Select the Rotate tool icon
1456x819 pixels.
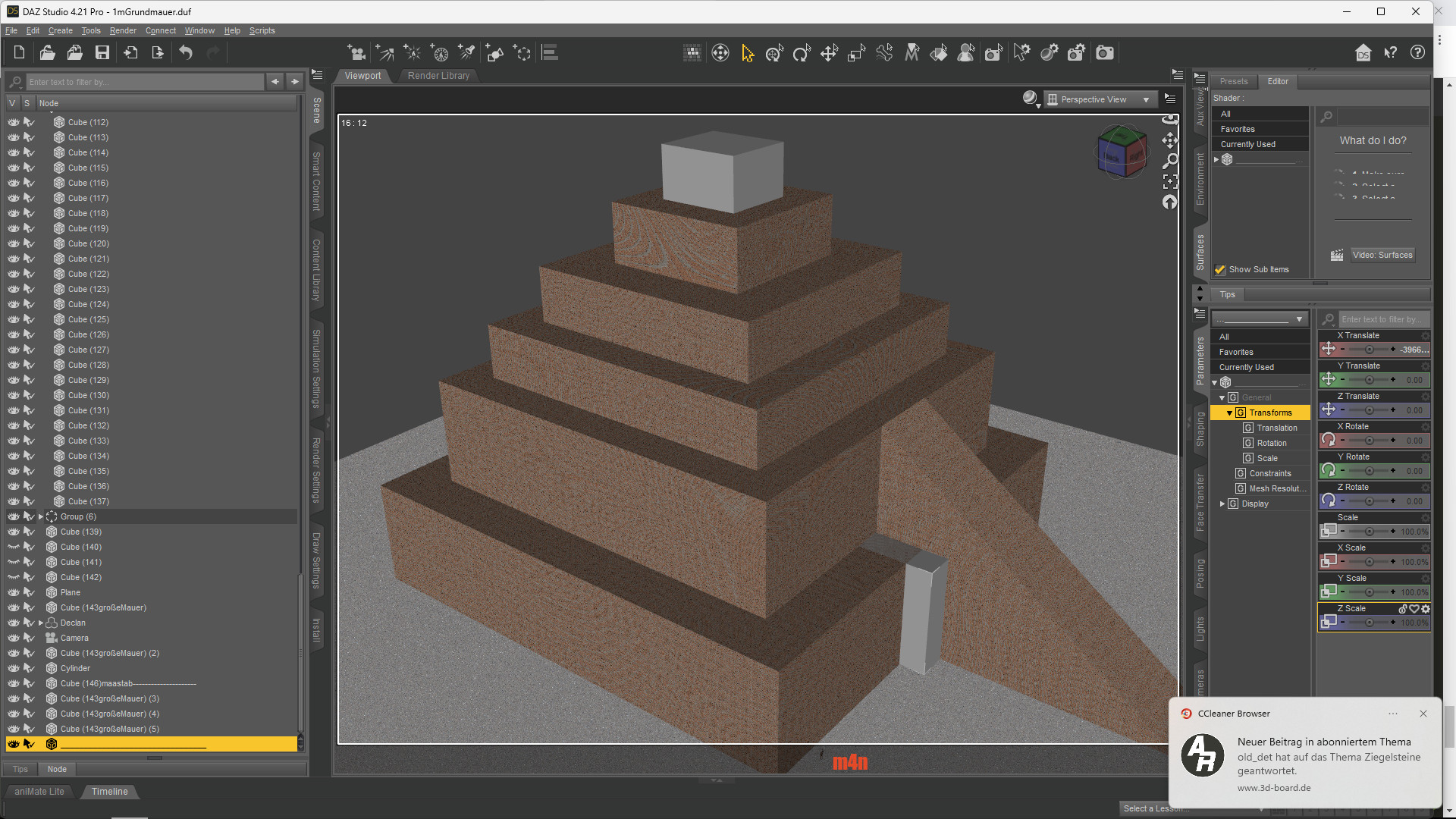coord(802,53)
